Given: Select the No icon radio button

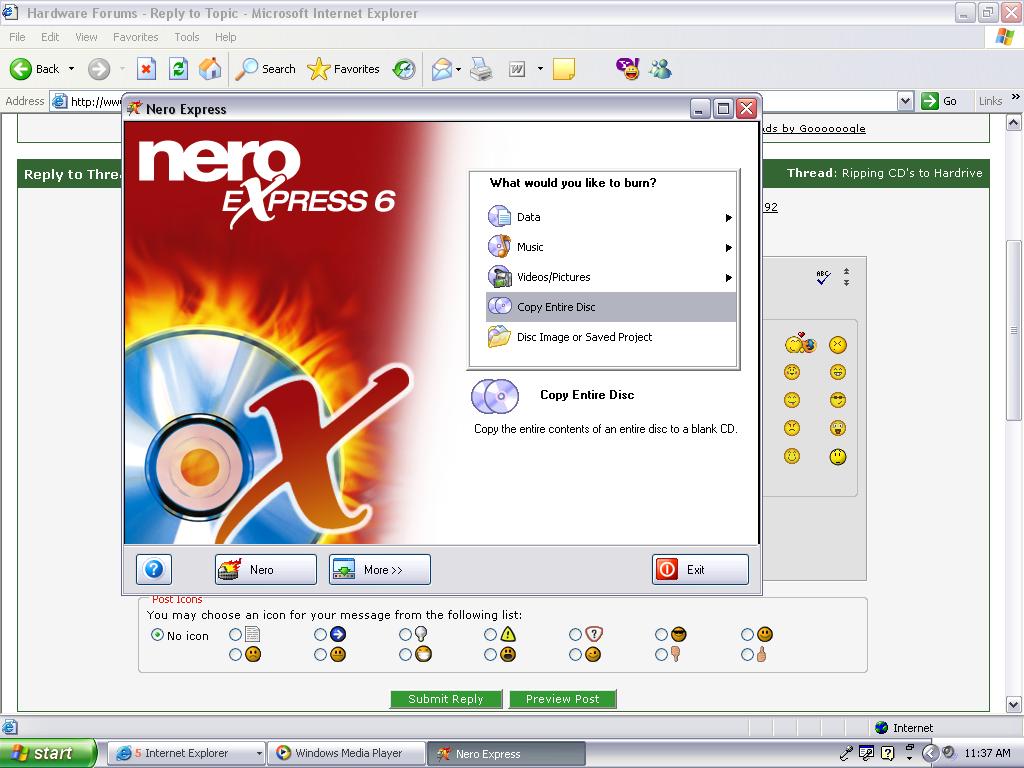Looking at the screenshot, I should pos(157,635).
